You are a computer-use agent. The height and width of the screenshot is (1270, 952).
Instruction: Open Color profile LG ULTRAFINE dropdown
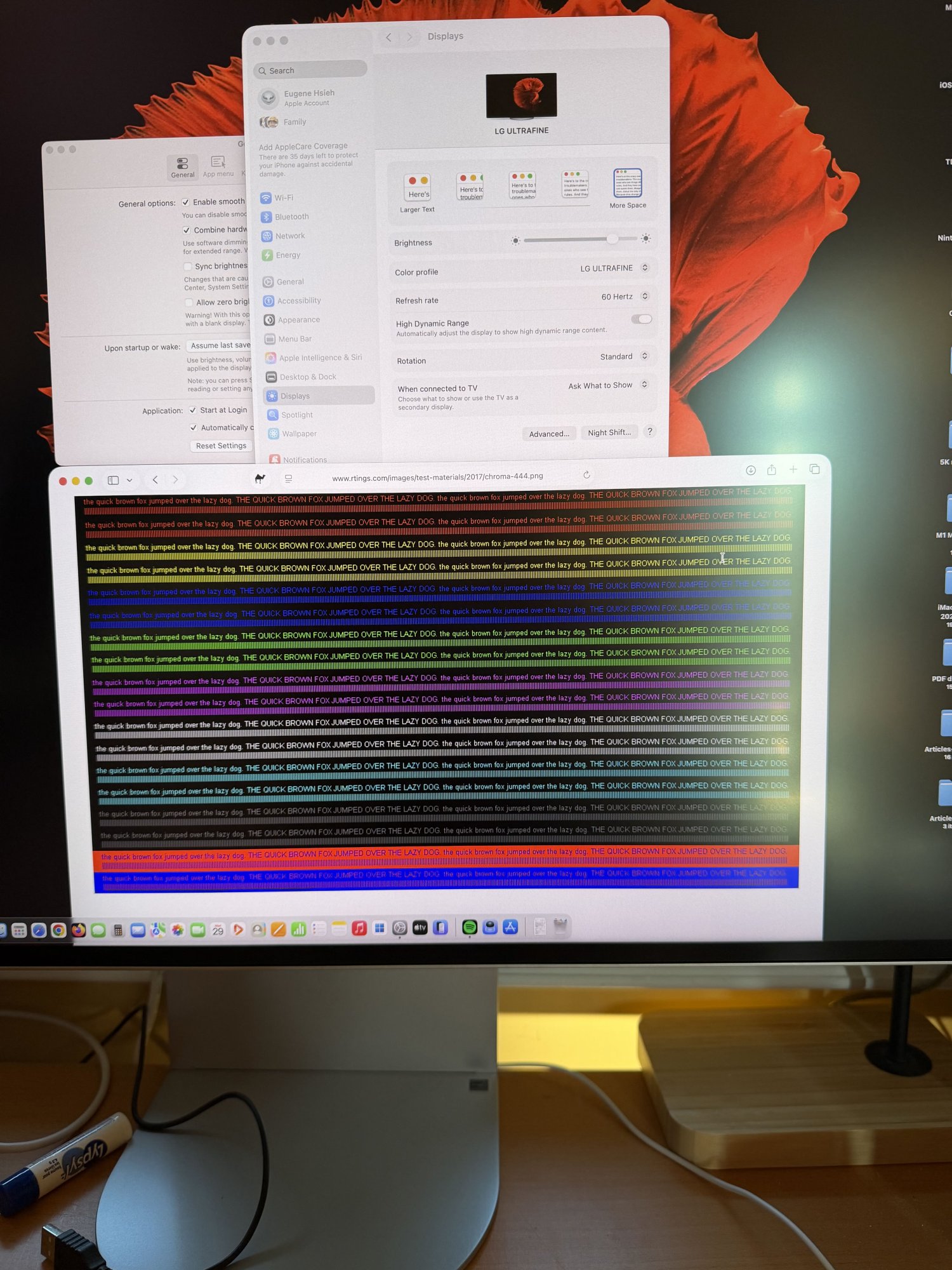(614, 268)
